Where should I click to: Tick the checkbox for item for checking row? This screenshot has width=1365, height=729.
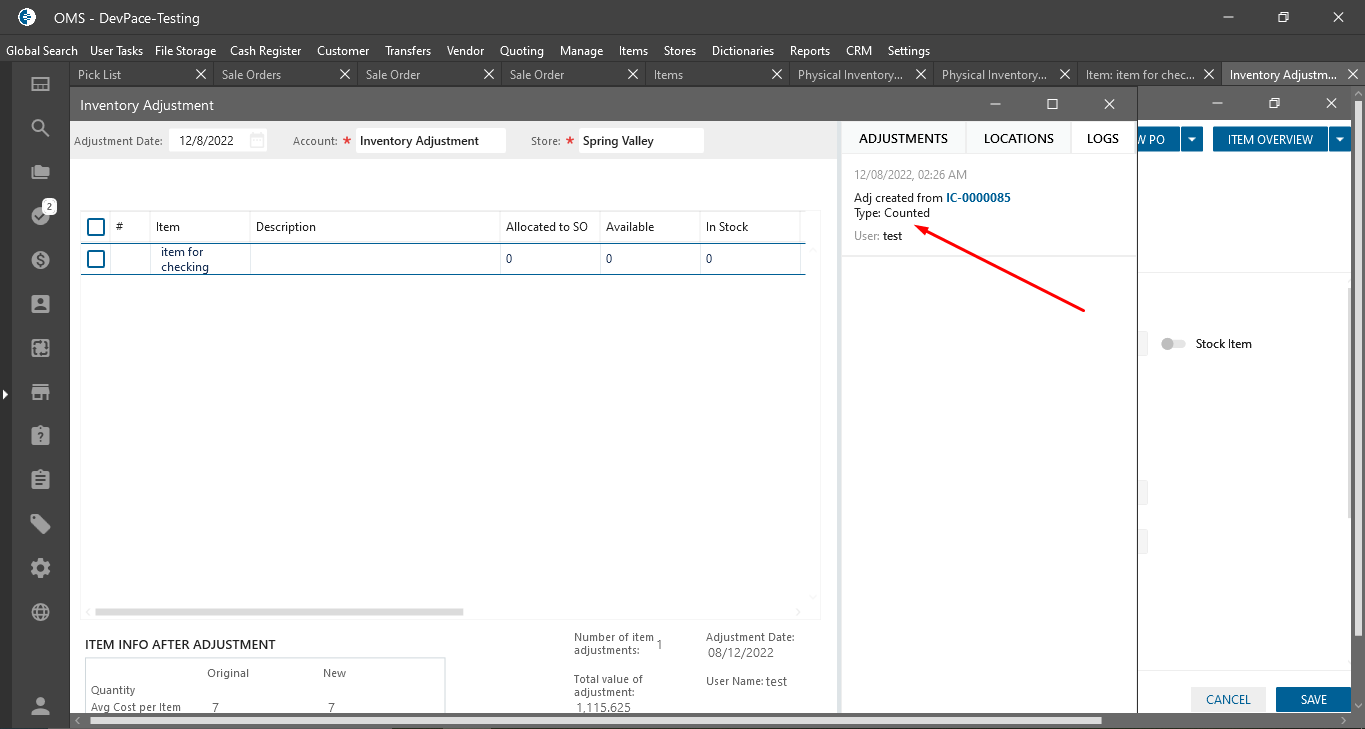pyautogui.click(x=96, y=259)
